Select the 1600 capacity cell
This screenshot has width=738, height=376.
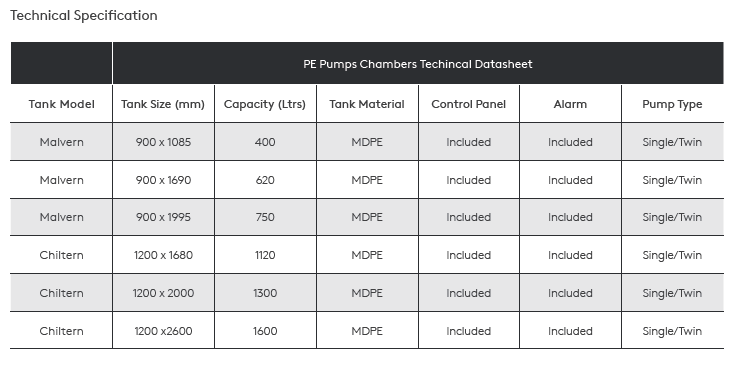point(265,331)
